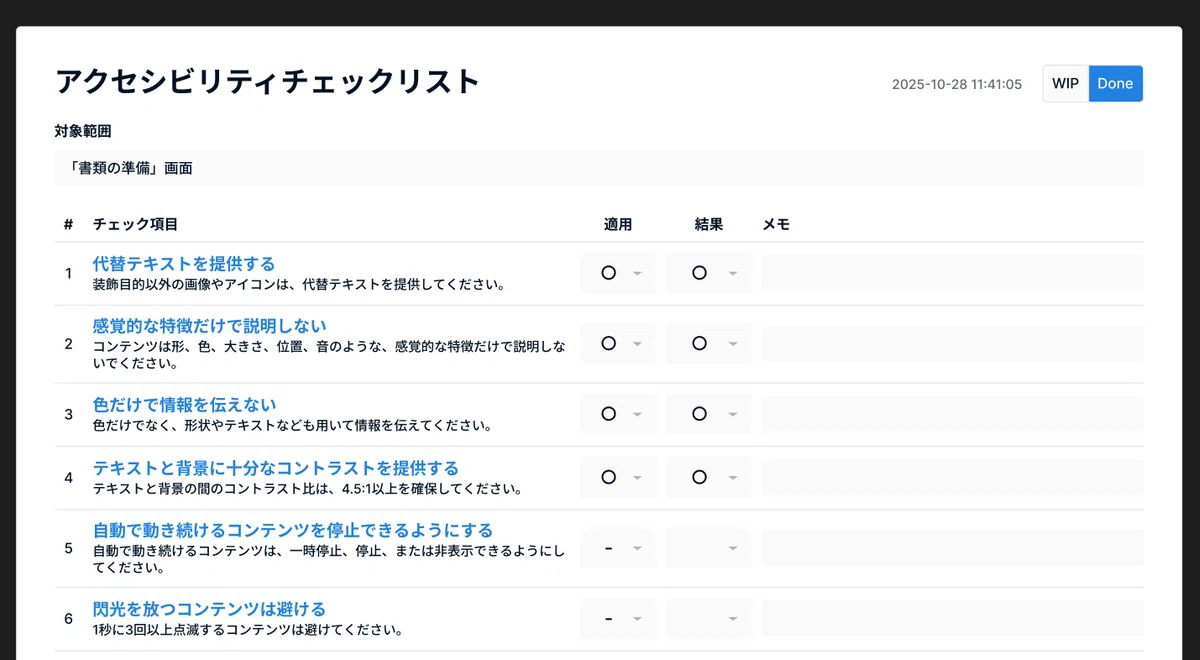1200x660 pixels.
Task: Click memo field for 閃光を放つコンテンツ row
Action: point(953,618)
